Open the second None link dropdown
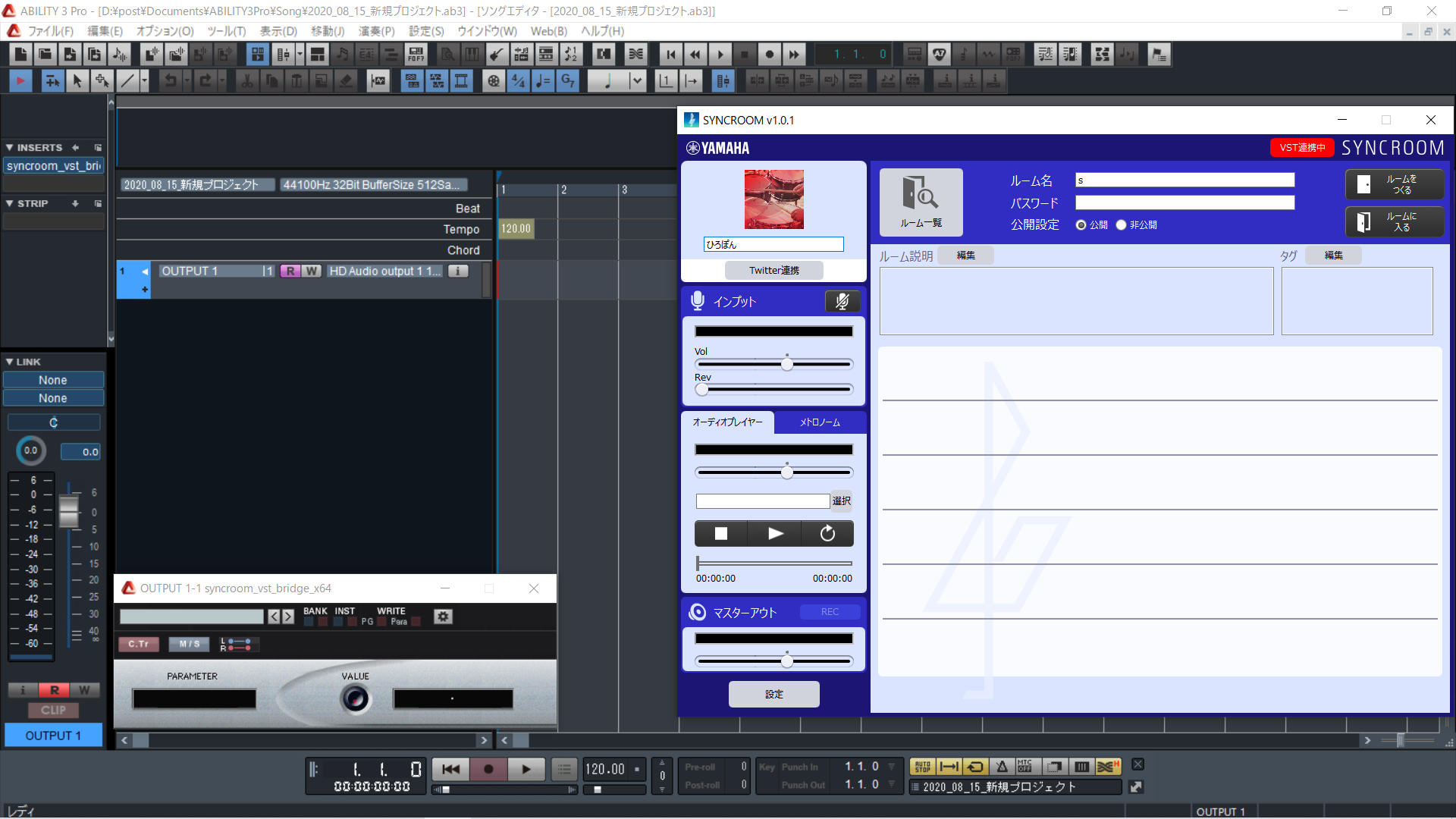 53,398
